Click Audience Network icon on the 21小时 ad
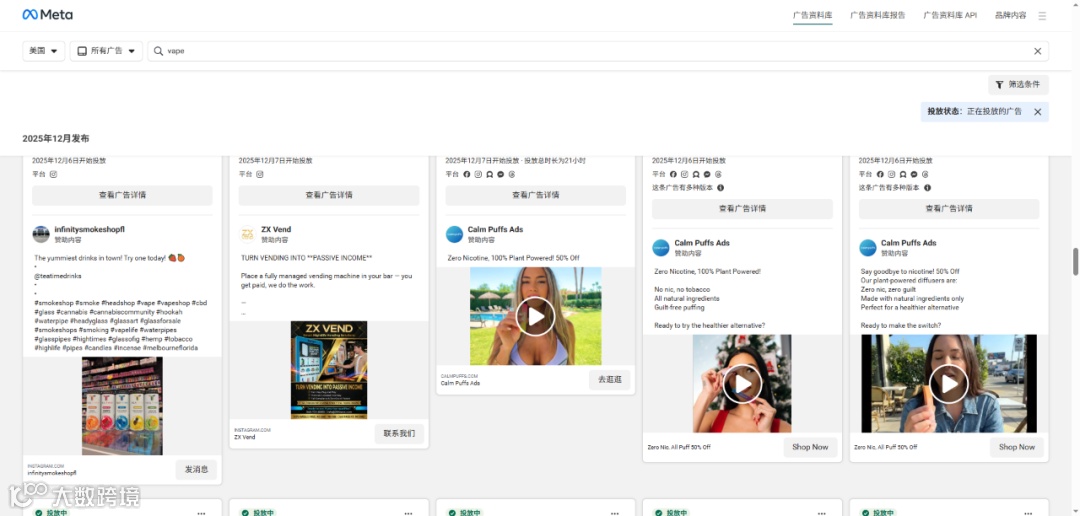The width and height of the screenshot is (1080, 516). pyautogui.click(x=489, y=174)
